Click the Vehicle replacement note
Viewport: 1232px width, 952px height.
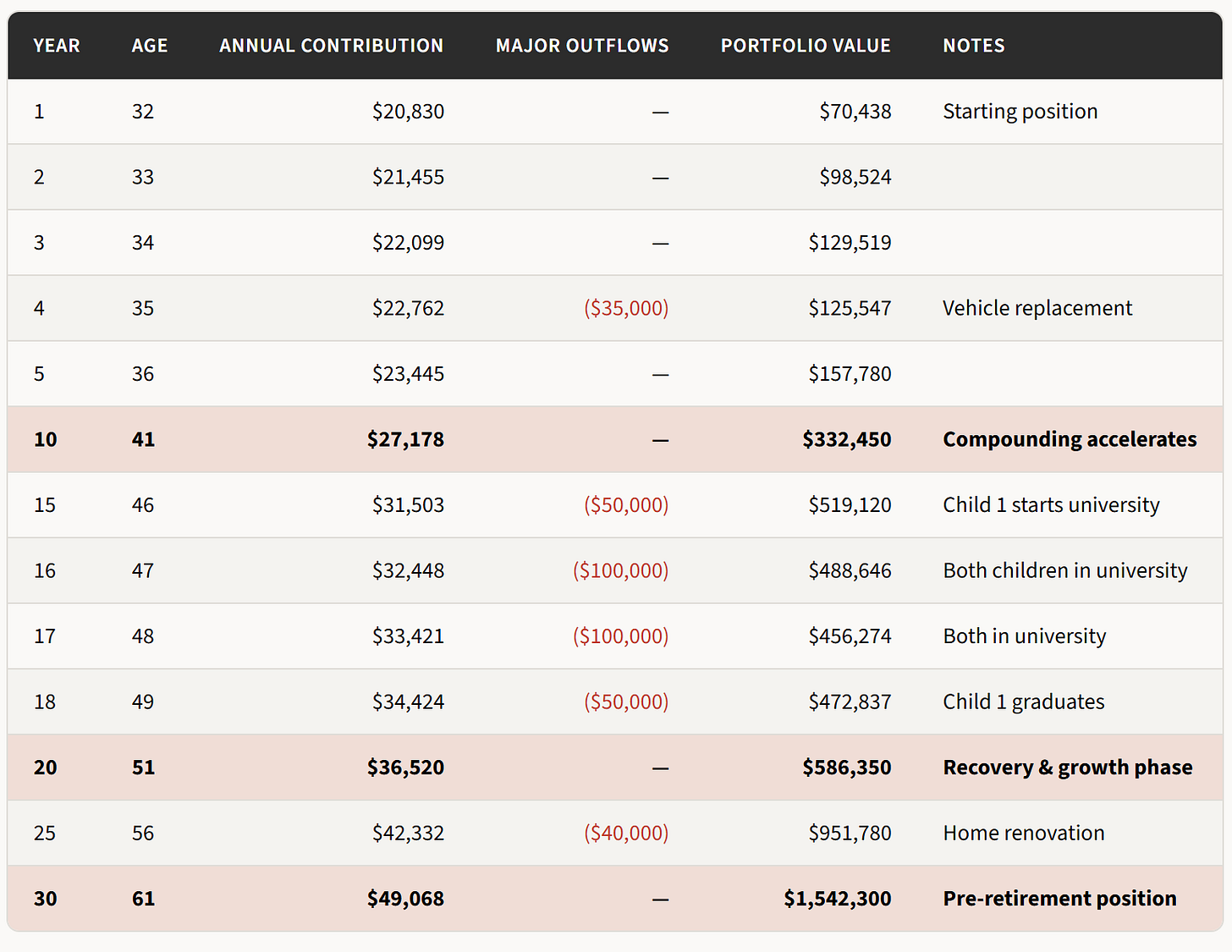pyautogui.click(x=1037, y=308)
